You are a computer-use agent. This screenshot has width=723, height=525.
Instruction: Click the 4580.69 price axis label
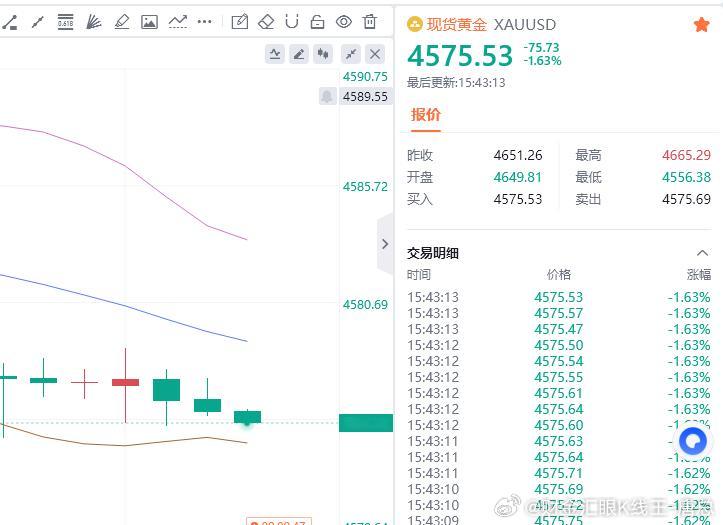click(365, 305)
